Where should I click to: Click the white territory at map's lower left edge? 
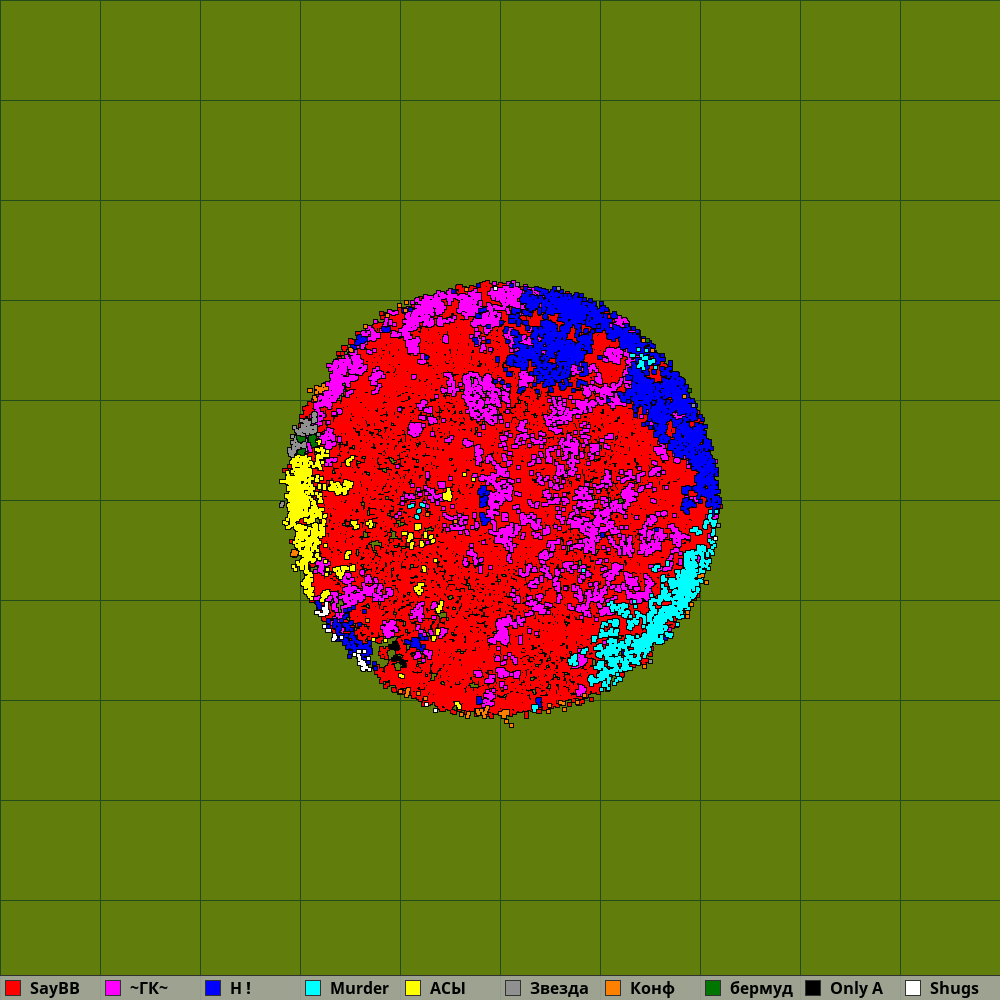(x=363, y=661)
